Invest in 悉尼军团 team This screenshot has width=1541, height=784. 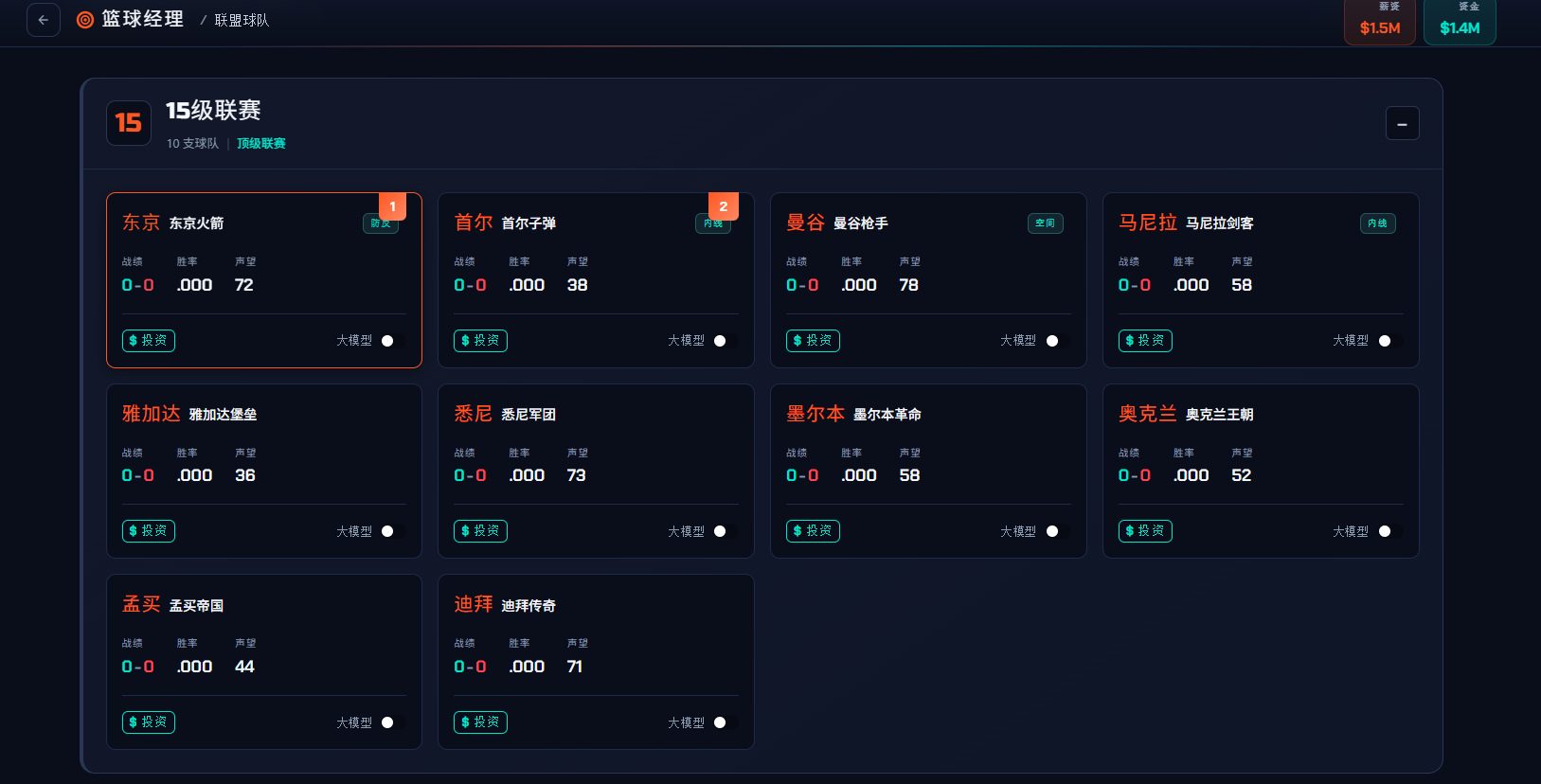[x=480, y=531]
